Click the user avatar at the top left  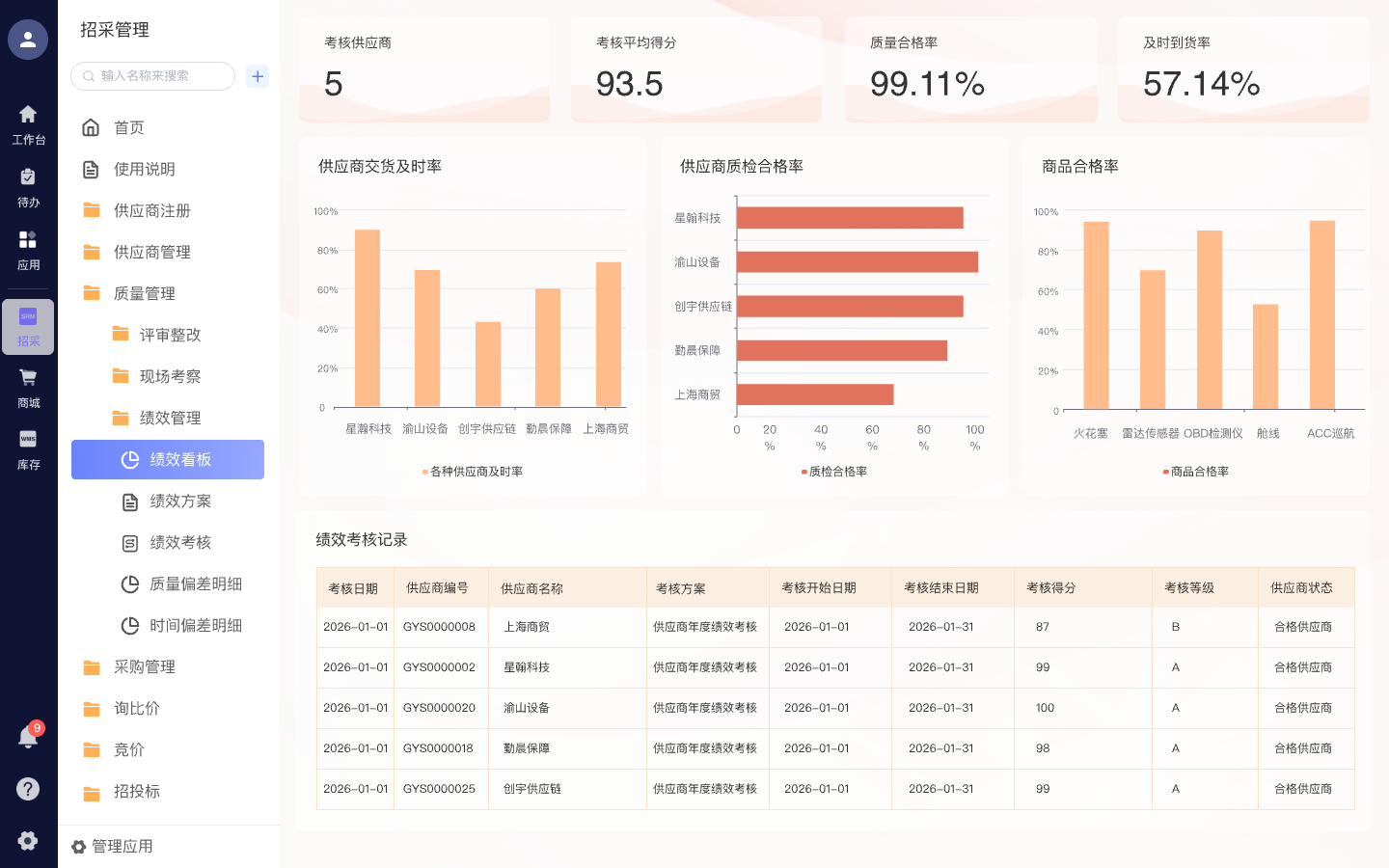28,40
